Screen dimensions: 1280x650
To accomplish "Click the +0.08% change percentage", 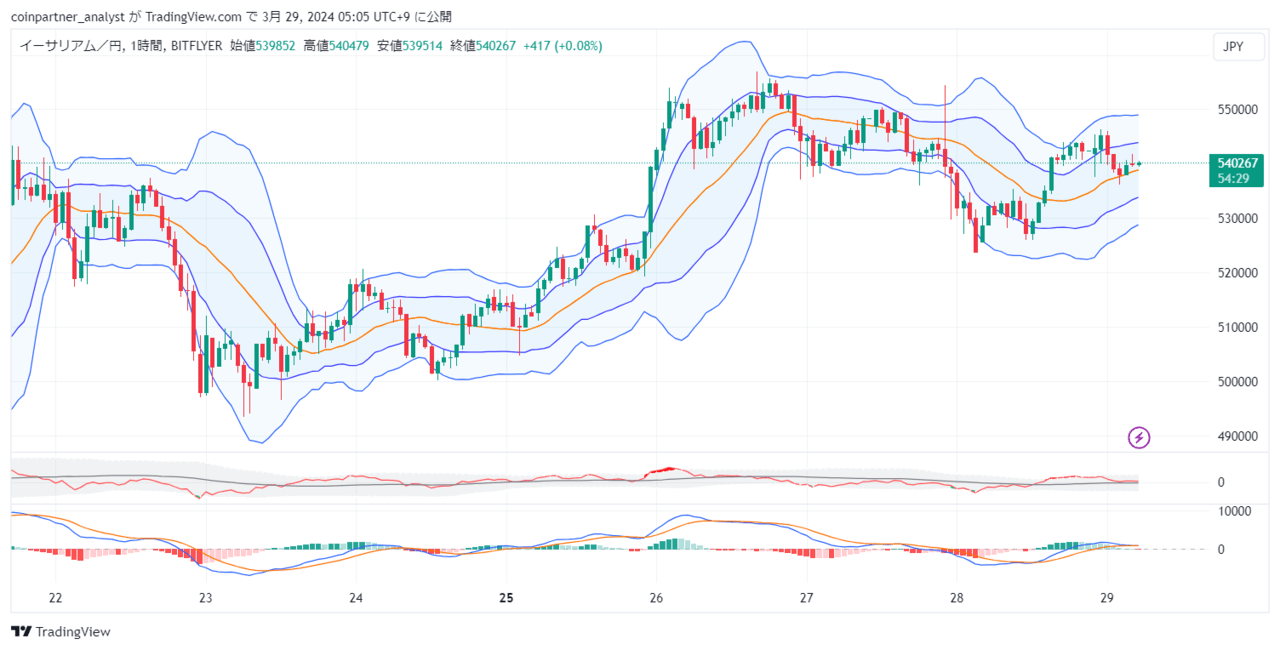I will (576, 46).
